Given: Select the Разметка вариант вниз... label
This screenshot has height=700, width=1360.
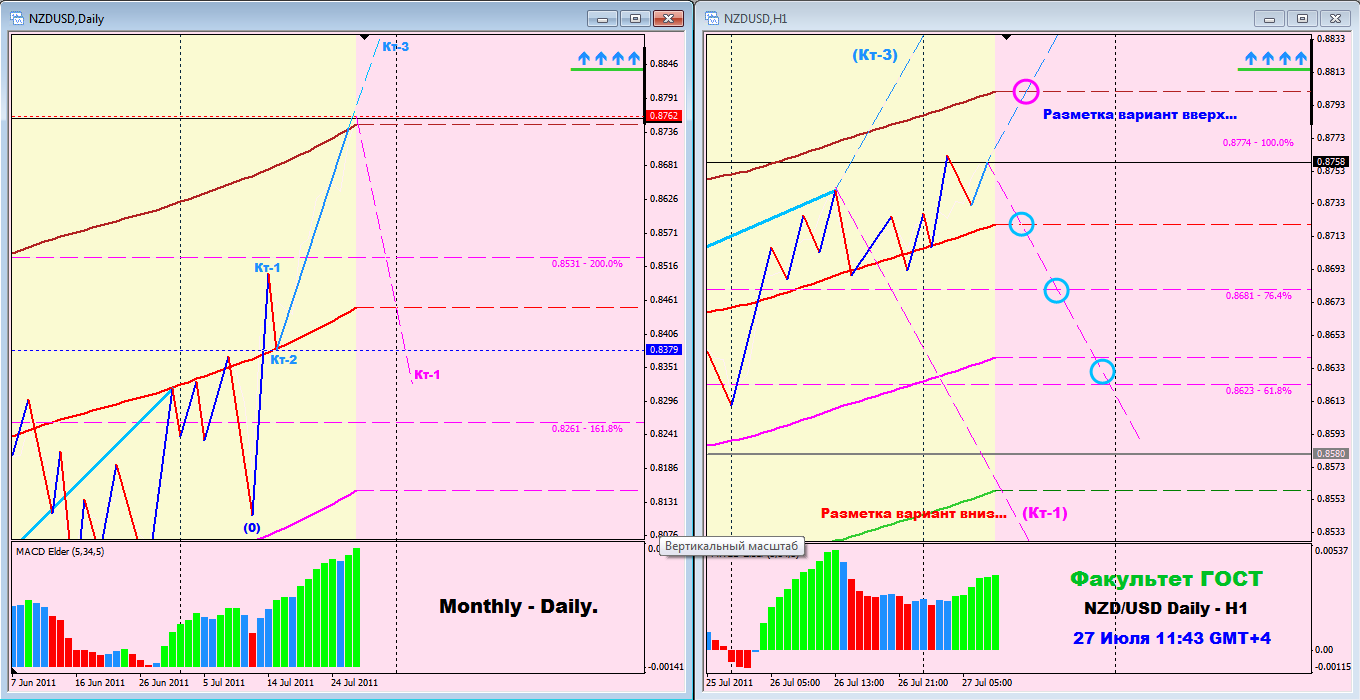Looking at the screenshot, I should coord(914,514).
